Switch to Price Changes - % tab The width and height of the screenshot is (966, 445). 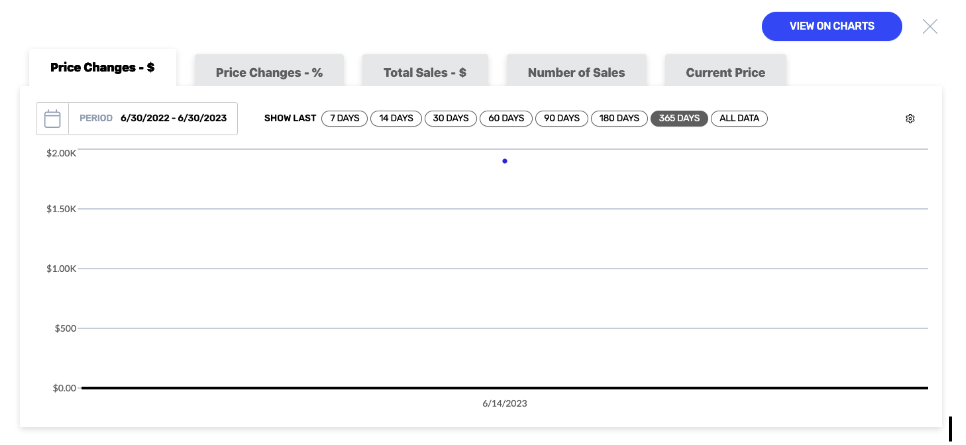coord(269,72)
